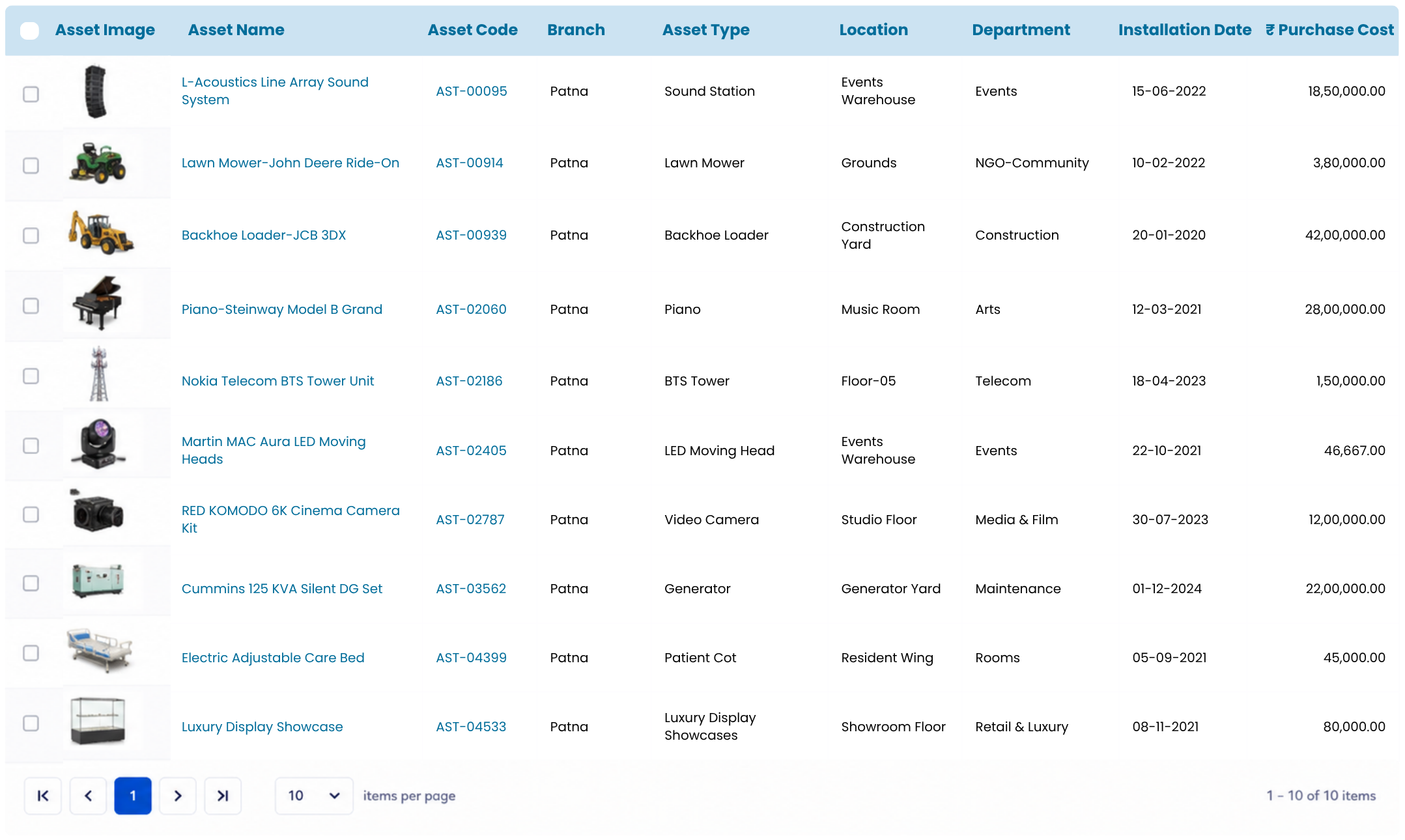Viewport: 1405px width, 840px height.
Task: Select page number 1 button
Action: (x=133, y=795)
